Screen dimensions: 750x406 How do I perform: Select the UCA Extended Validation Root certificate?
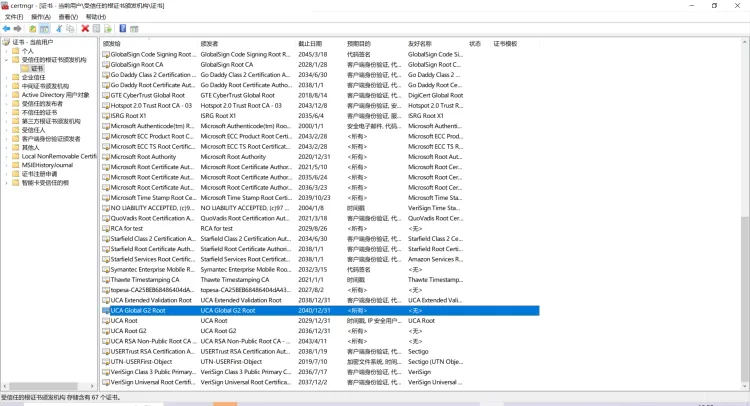click(150, 300)
